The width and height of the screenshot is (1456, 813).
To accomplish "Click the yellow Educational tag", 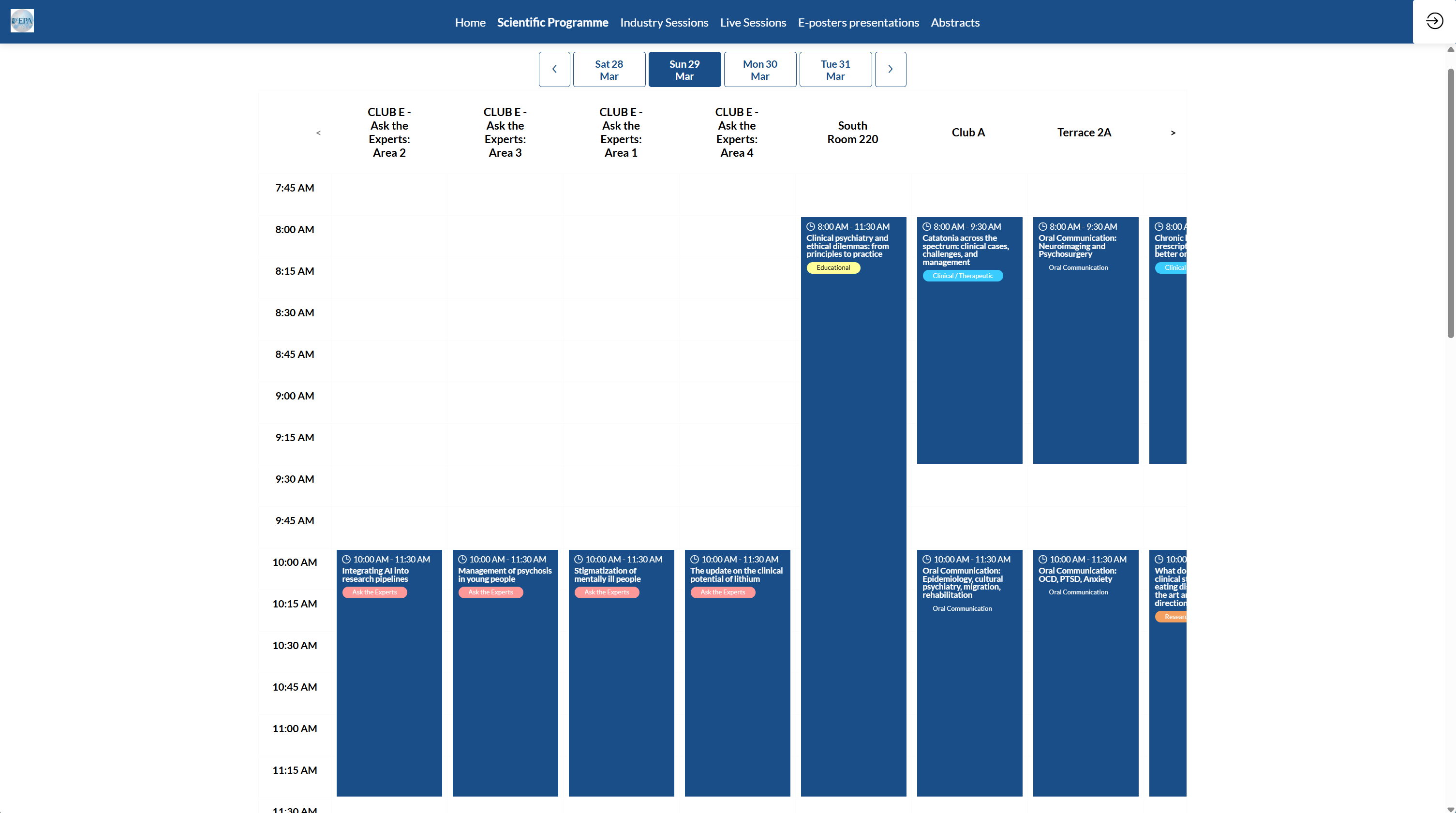I will tap(832, 268).
